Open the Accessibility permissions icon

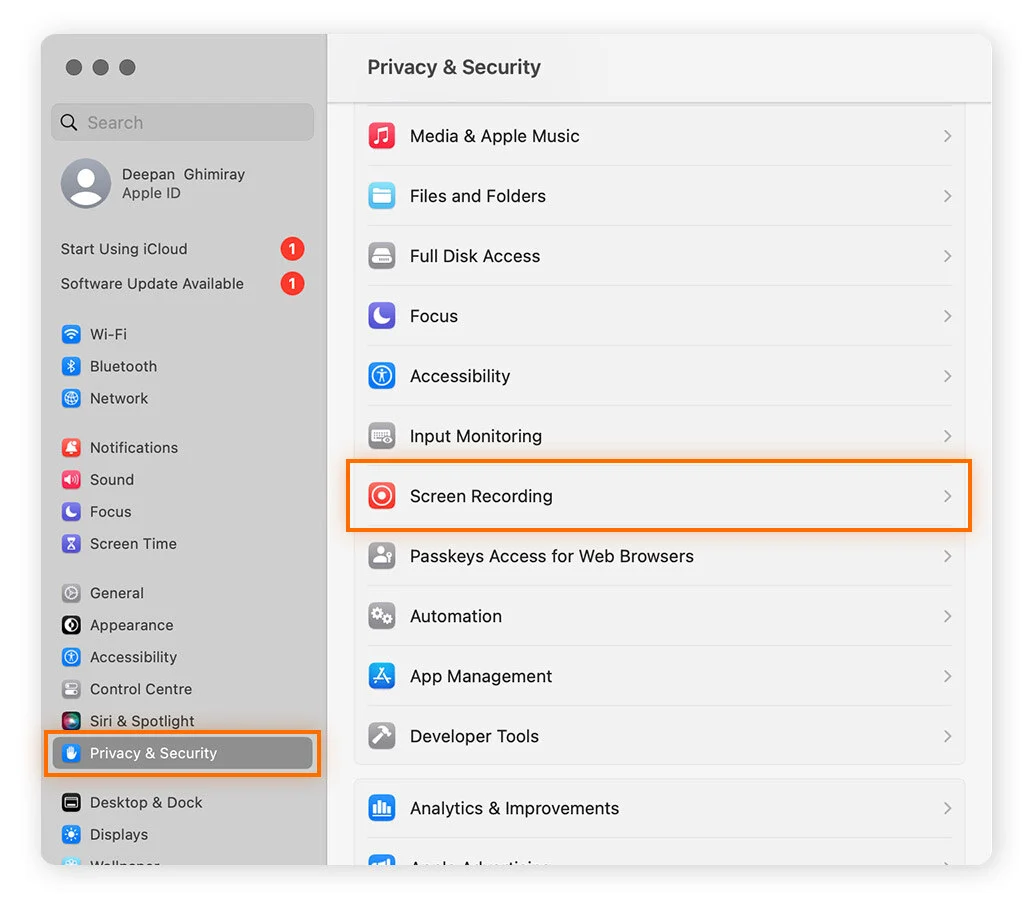pyautogui.click(x=381, y=376)
